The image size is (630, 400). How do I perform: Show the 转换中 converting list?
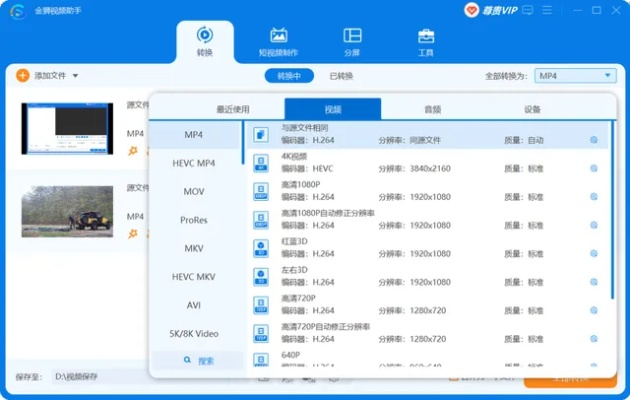coord(289,76)
